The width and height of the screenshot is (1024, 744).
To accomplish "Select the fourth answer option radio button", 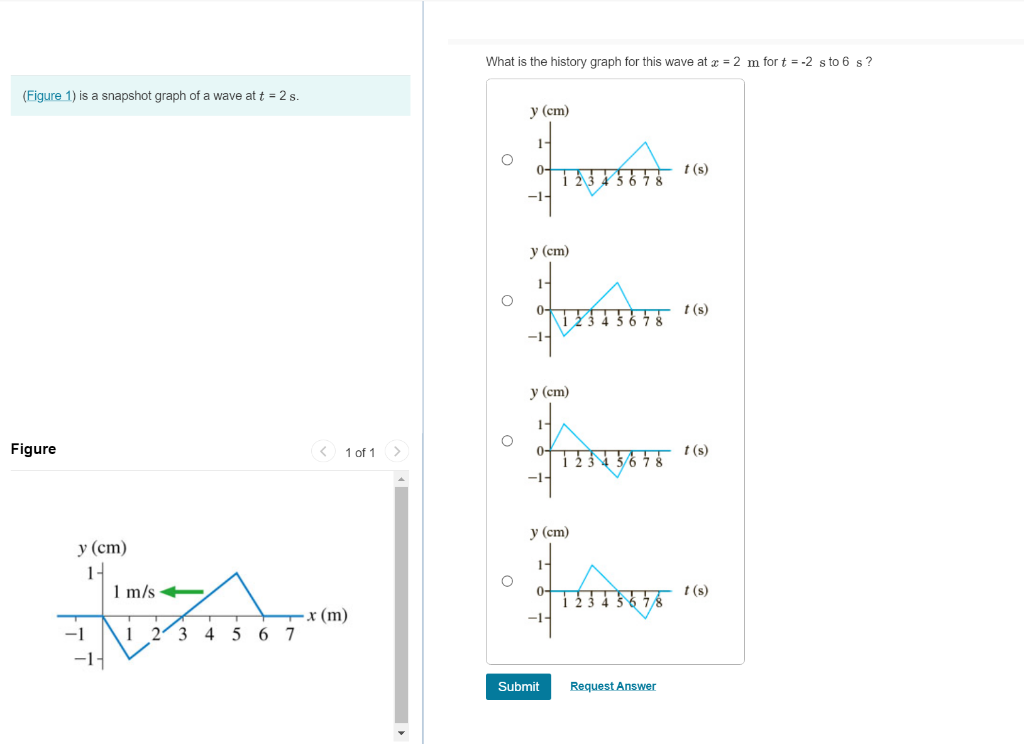I will pyautogui.click(x=507, y=580).
